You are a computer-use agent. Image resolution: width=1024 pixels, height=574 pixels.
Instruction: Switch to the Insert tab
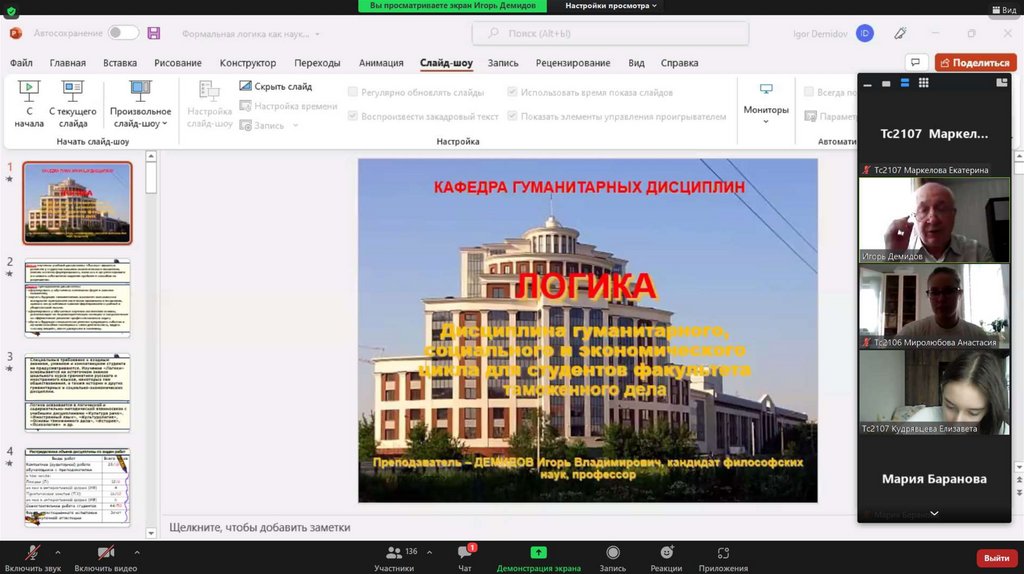point(120,63)
